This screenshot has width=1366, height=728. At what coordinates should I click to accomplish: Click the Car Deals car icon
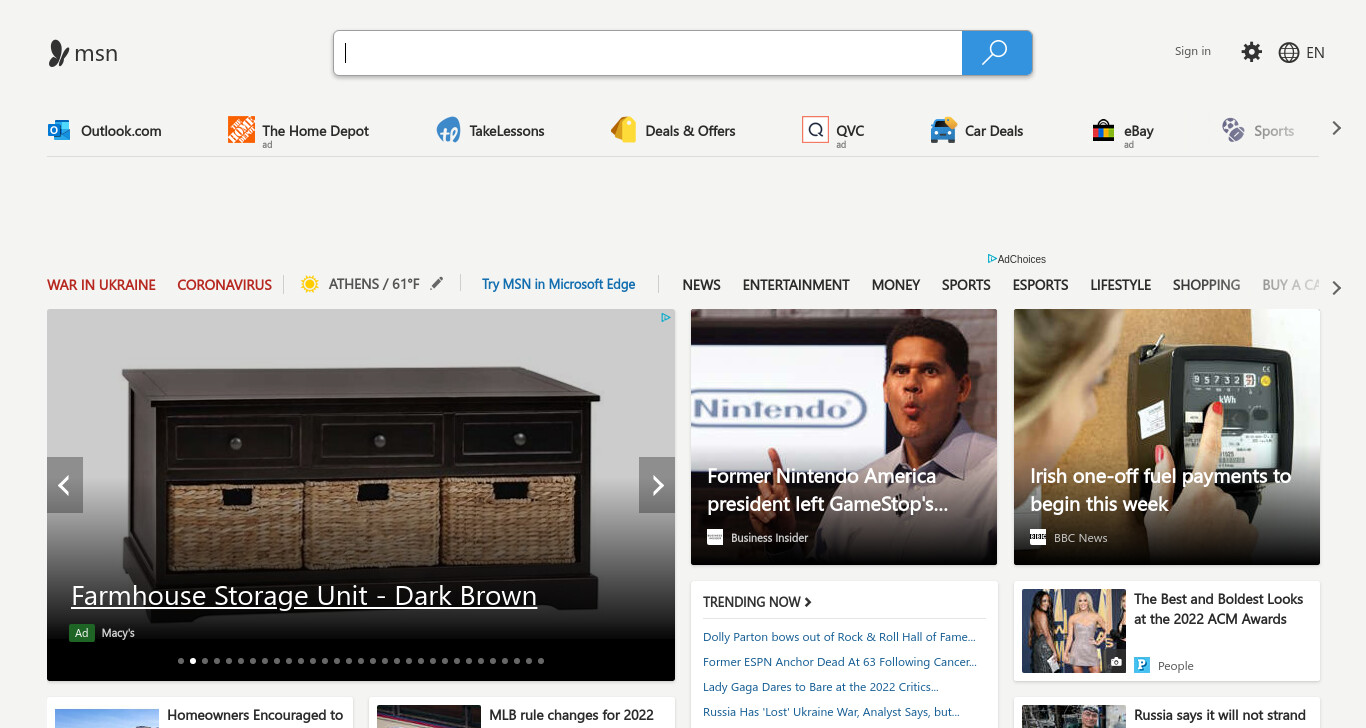tap(943, 131)
